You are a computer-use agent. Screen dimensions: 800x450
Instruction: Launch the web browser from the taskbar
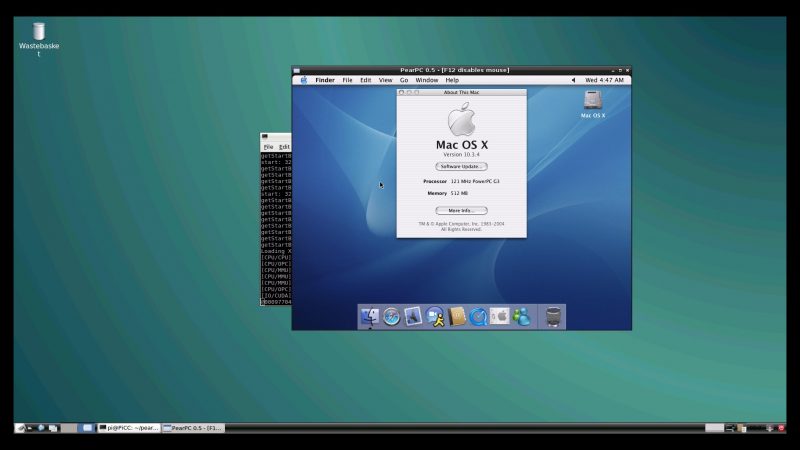[x=41, y=428]
